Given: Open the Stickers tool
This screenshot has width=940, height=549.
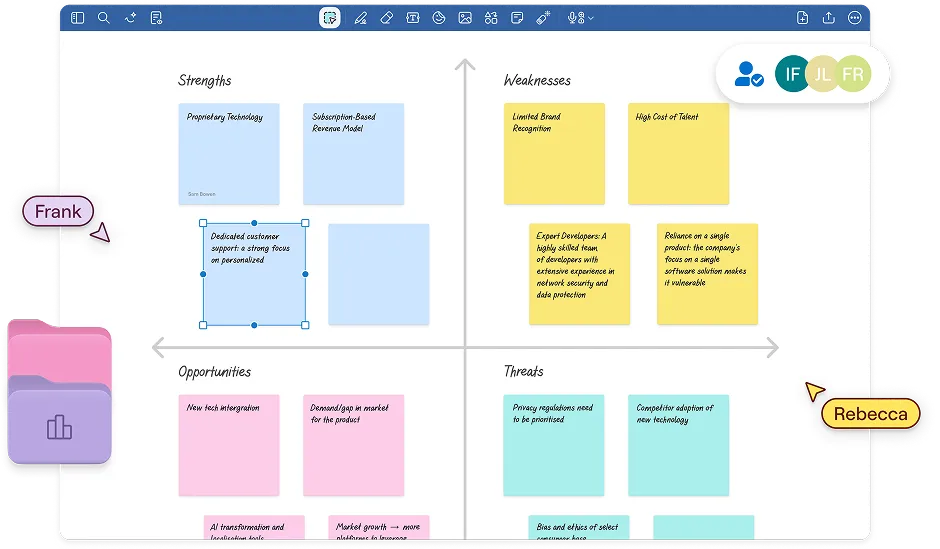Looking at the screenshot, I should [x=439, y=18].
